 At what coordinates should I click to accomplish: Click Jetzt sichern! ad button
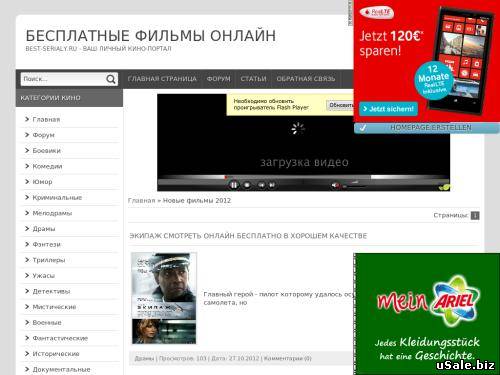[x=388, y=109]
